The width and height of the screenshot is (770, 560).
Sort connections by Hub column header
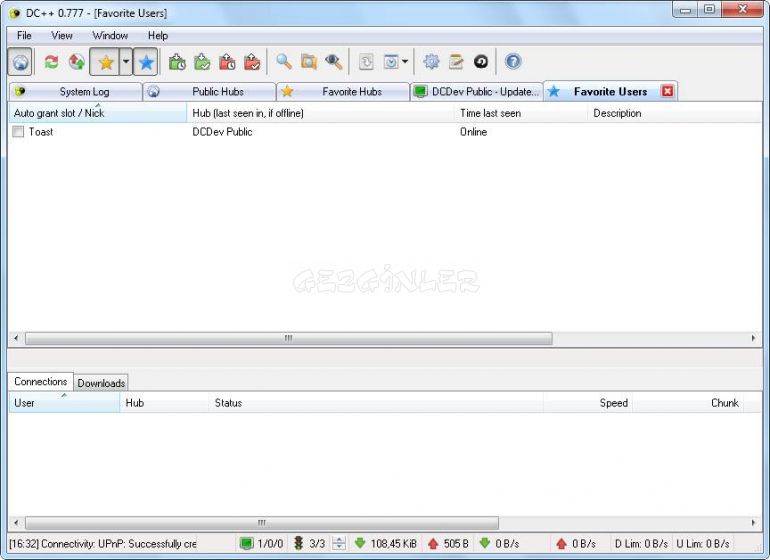click(x=165, y=403)
